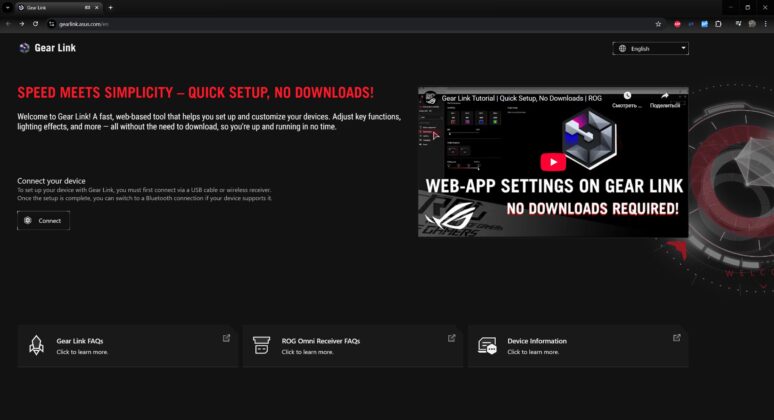Bookmark the page using the star icon
The width and height of the screenshot is (774, 420).
[658, 24]
